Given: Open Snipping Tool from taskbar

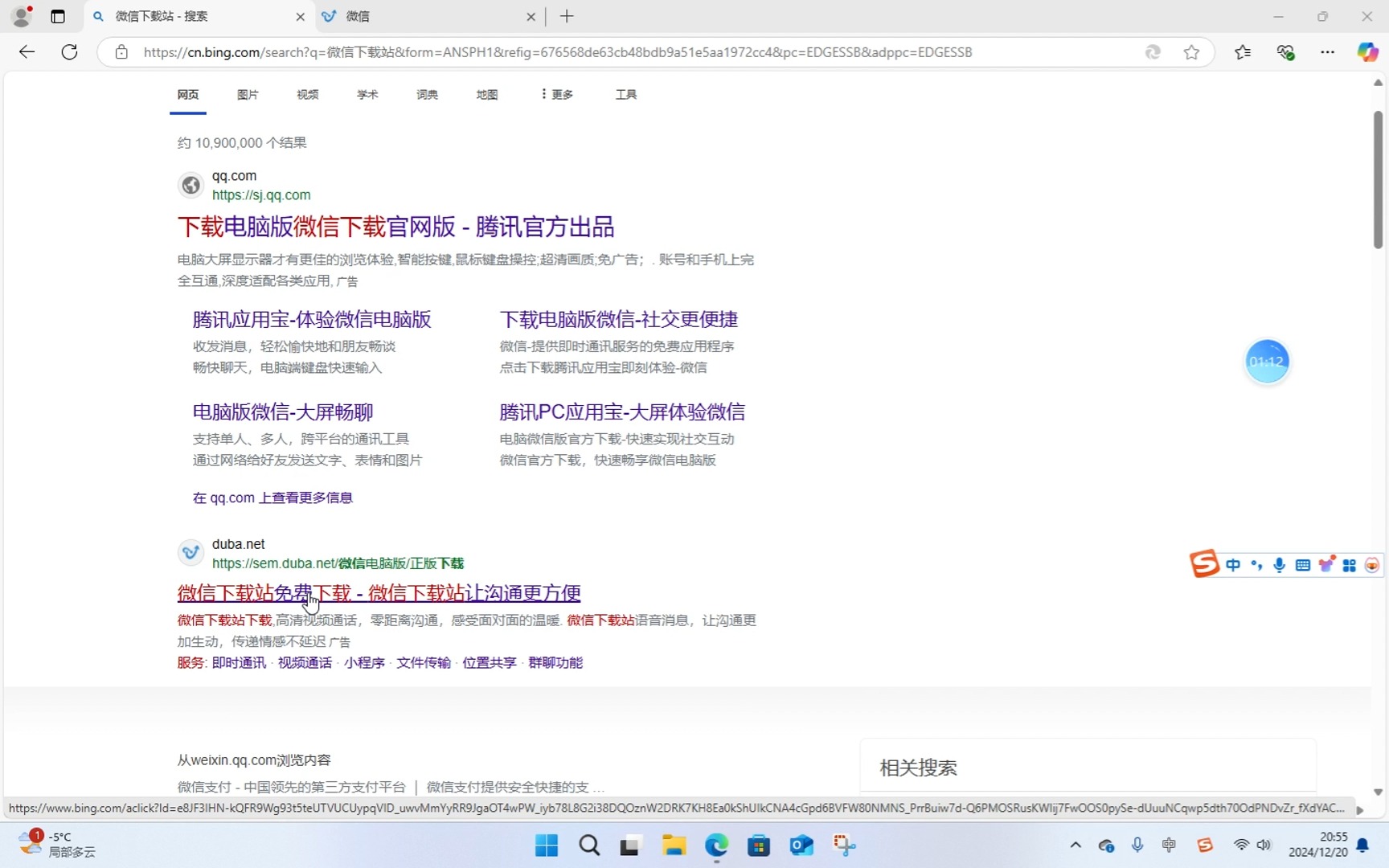Looking at the screenshot, I should (x=844, y=845).
